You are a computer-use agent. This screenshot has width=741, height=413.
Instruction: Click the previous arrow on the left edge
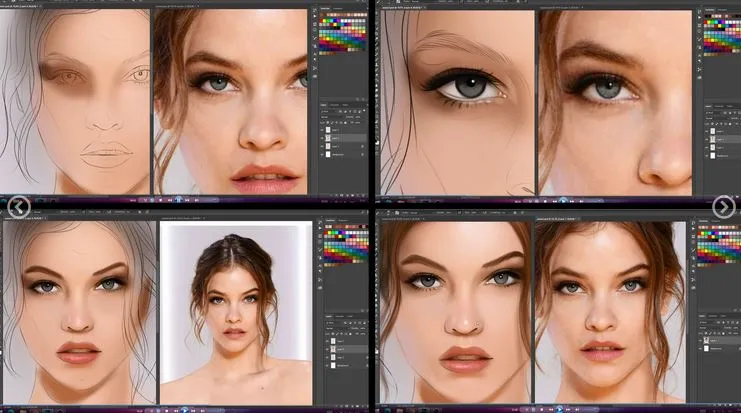[x=19, y=206]
